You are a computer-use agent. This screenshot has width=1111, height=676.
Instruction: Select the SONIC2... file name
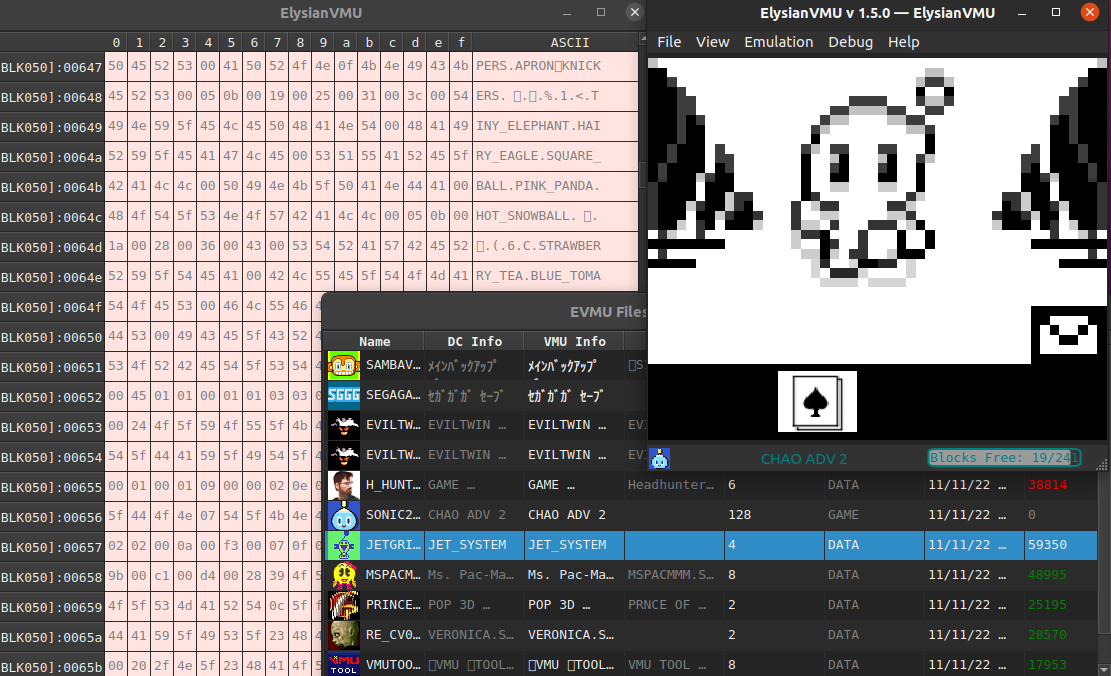pyautogui.click(x=393, y=514)
